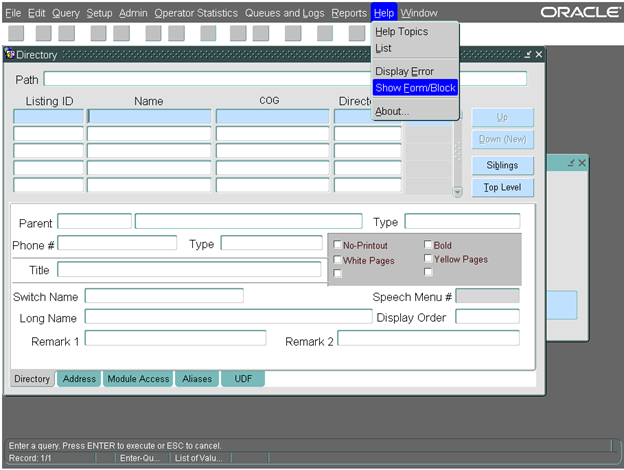Open the Admin menu
Viewport: 624px width, 470px height.
point(133,13)
